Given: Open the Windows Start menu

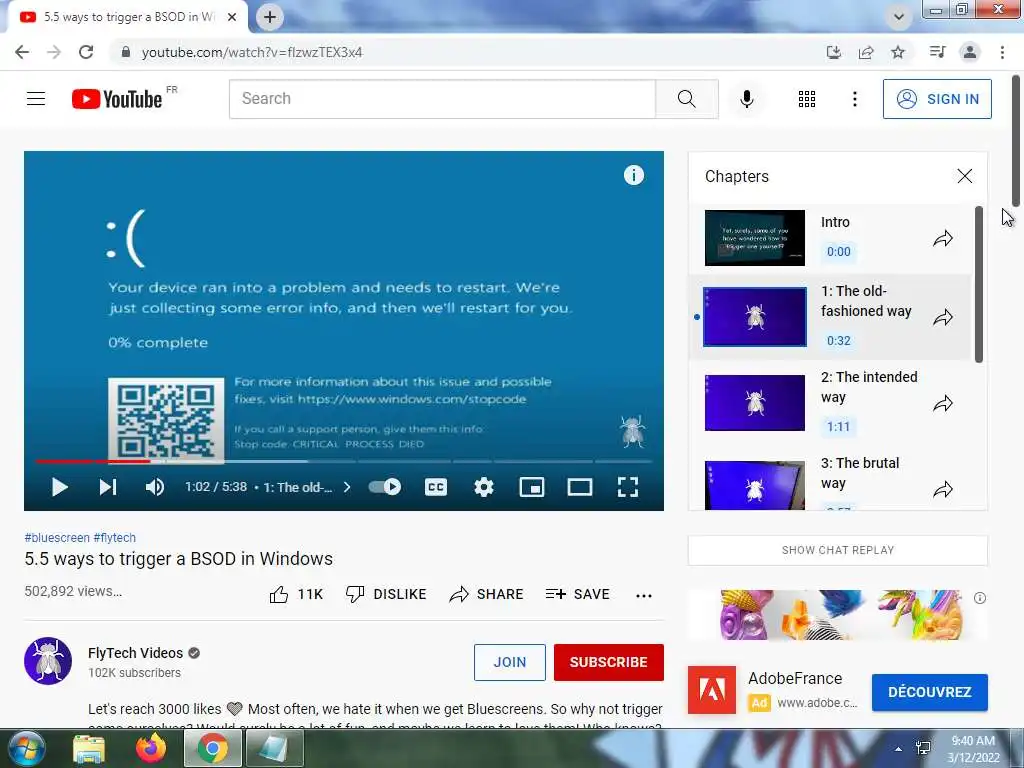Looking at the screenshot, I should pyautogui.click(x=27, y=749).
